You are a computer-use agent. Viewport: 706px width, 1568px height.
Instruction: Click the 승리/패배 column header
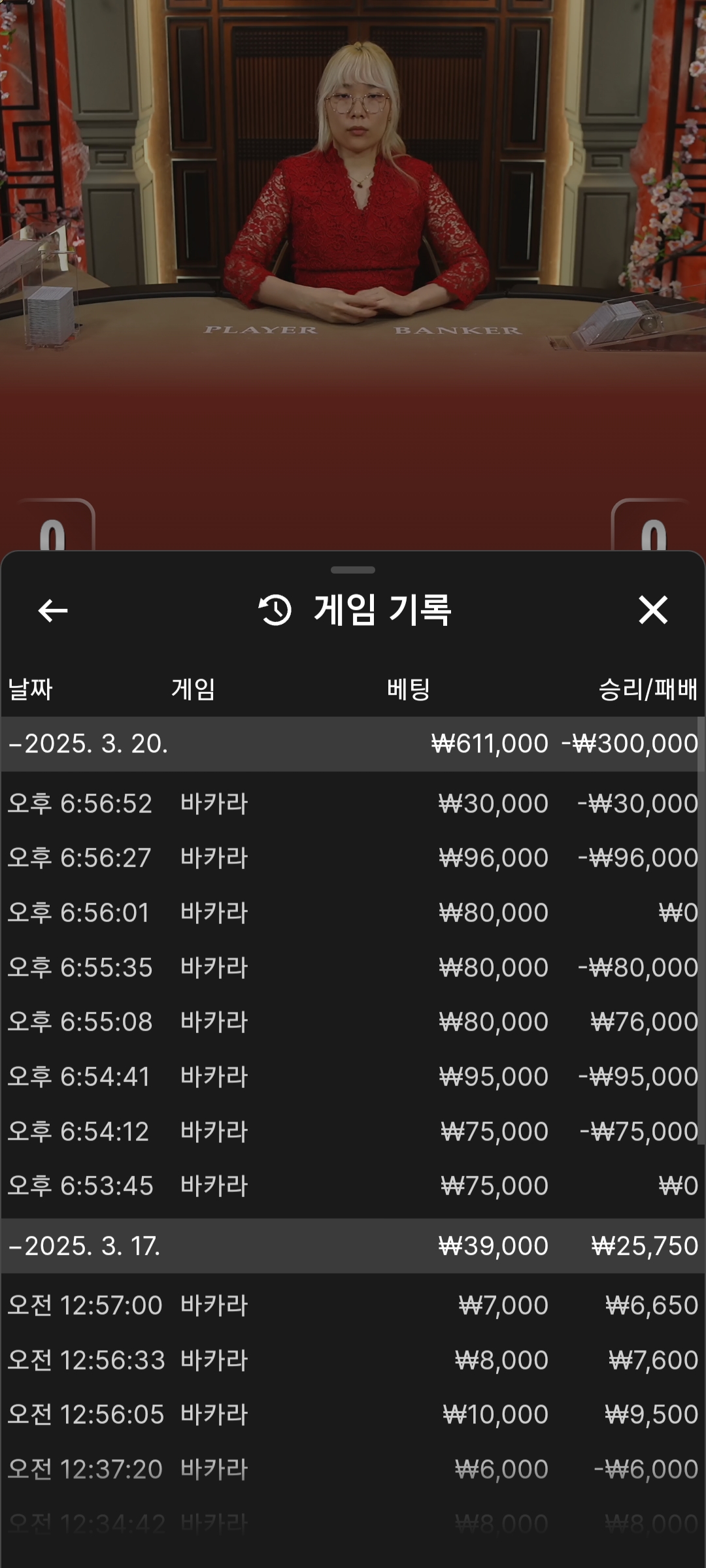point(648,689)
